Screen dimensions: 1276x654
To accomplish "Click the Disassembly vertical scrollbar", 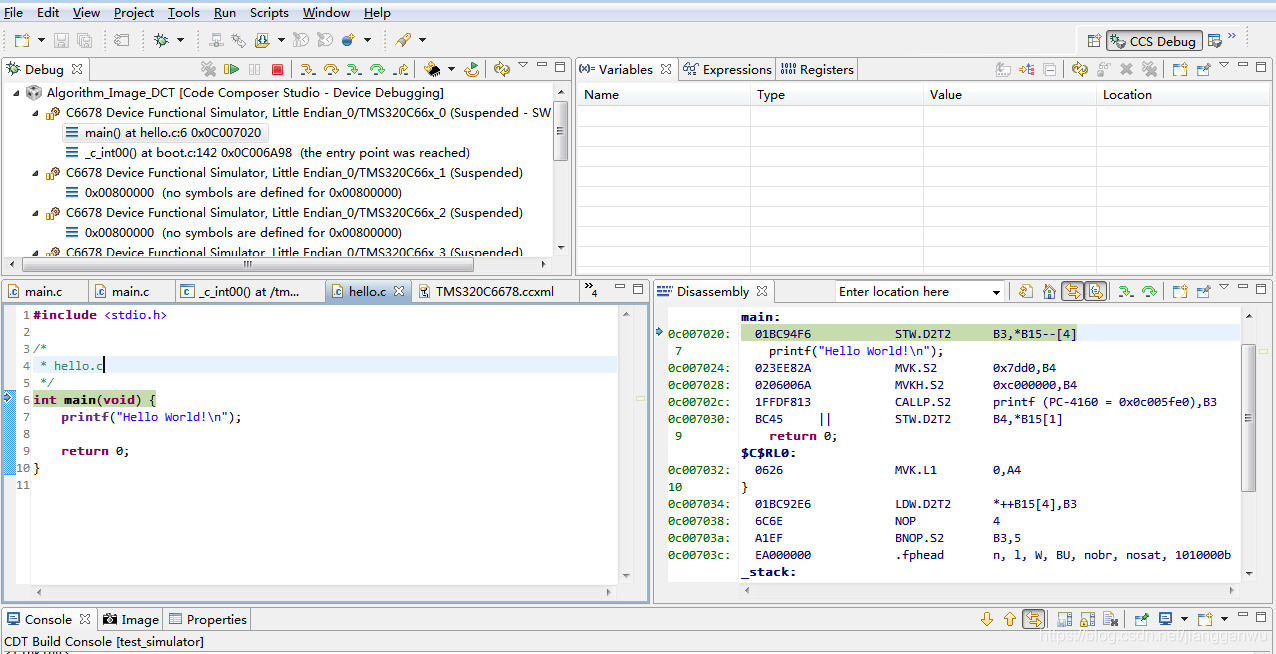I will 1248,418.
